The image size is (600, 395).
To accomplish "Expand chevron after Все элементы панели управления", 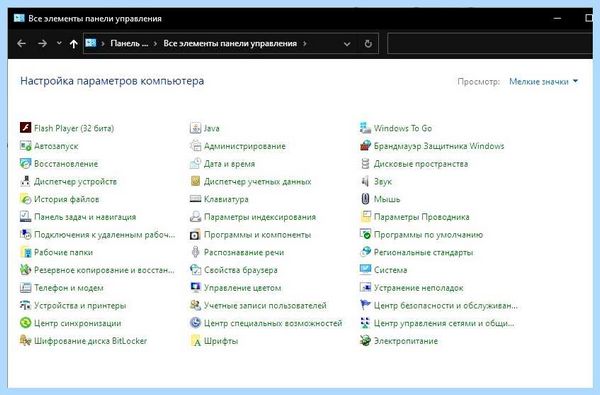I will point(305,44).
